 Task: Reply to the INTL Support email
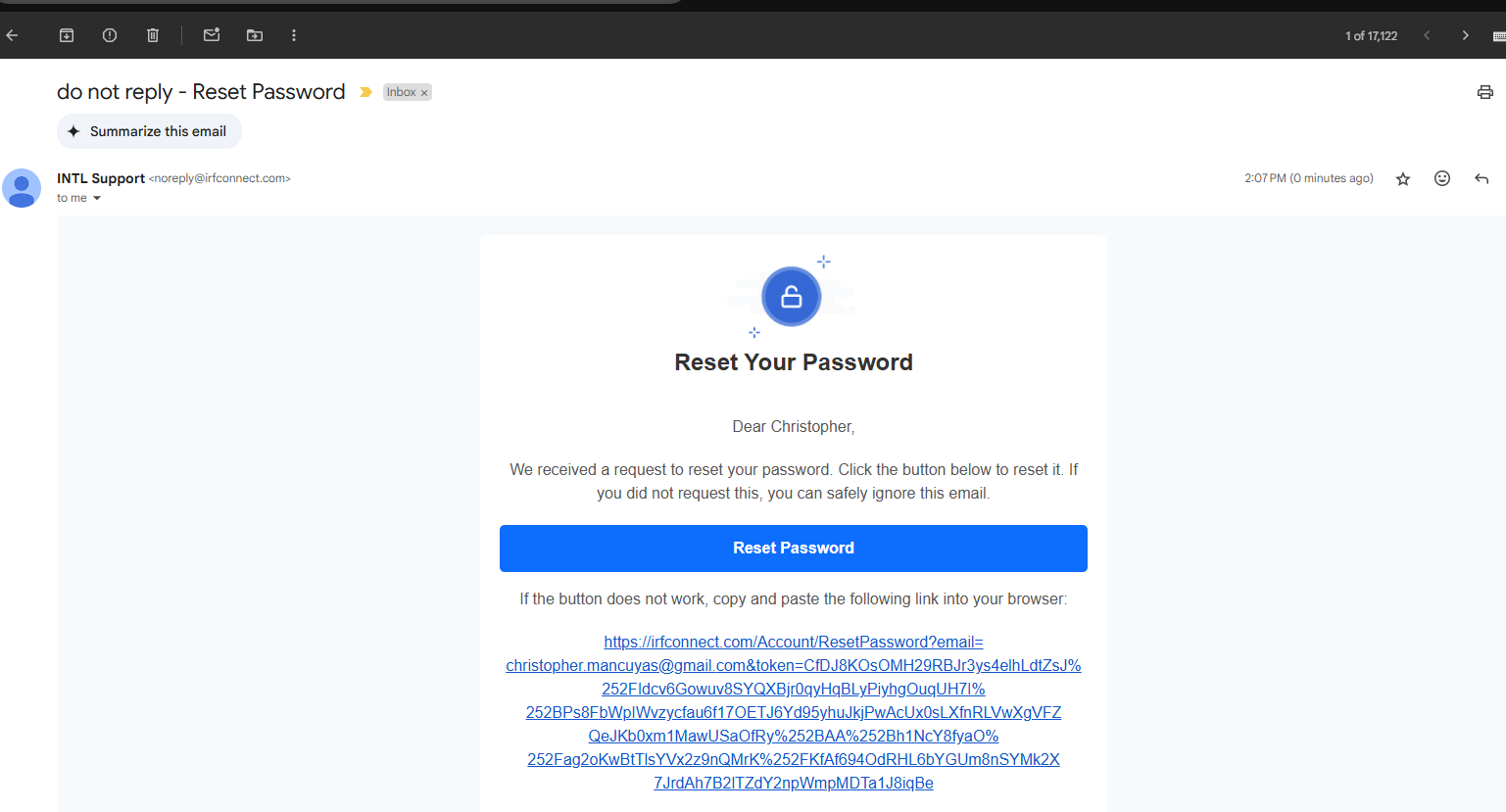tap(1481, 178)
